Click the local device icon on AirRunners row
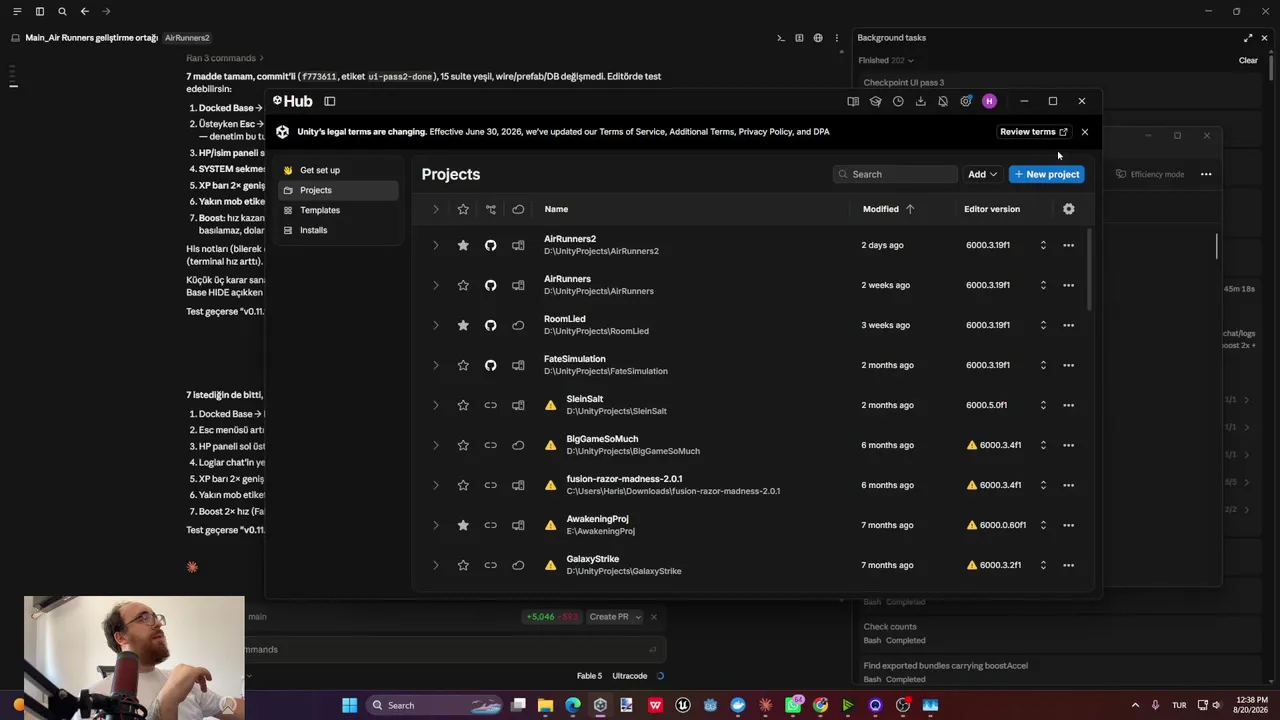The width and height of the screenshot is (1280, 720). (x=518, y=285)
